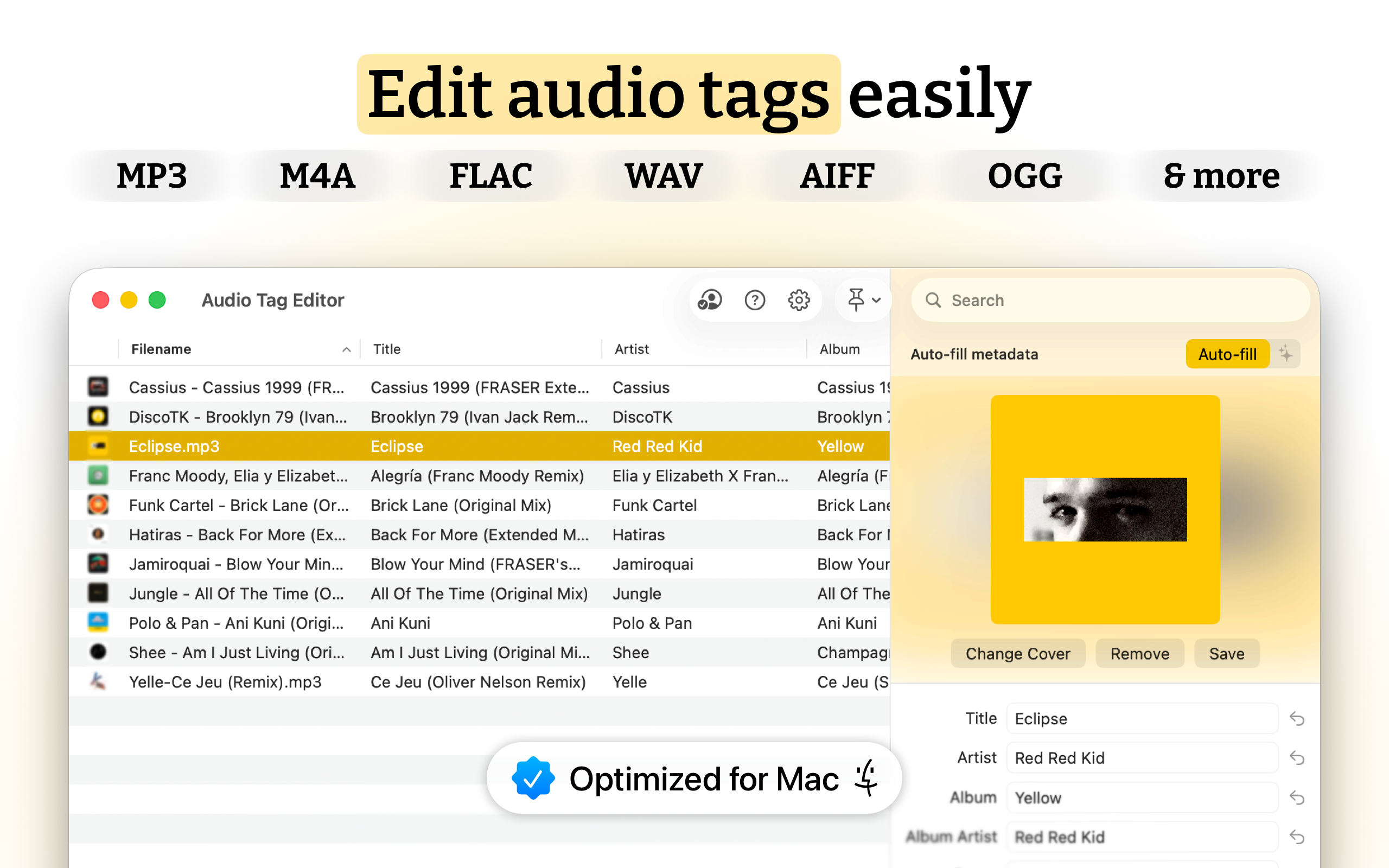Open the help question mark icon

(x=755, y=299)
